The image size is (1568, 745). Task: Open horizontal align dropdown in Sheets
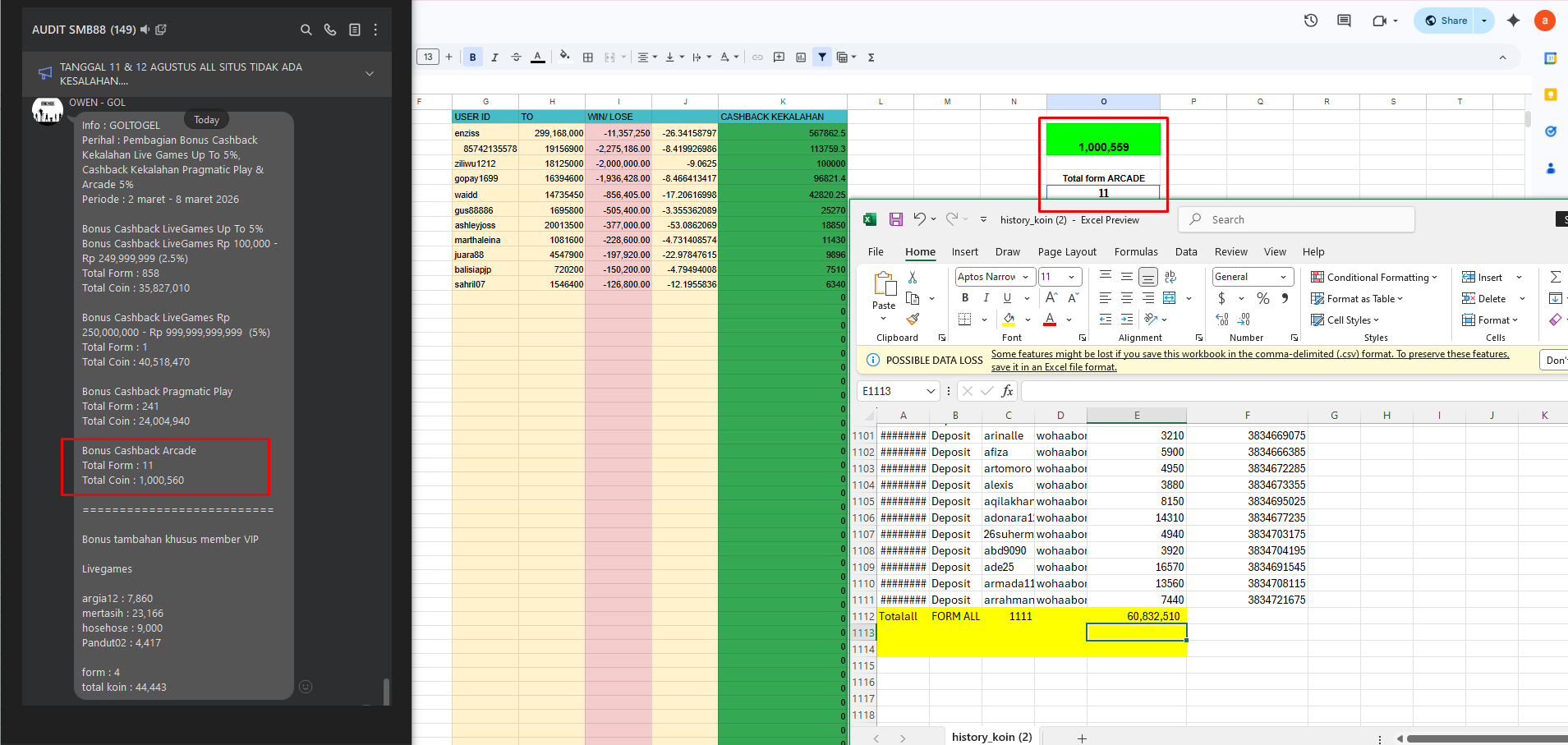point(647,57)
